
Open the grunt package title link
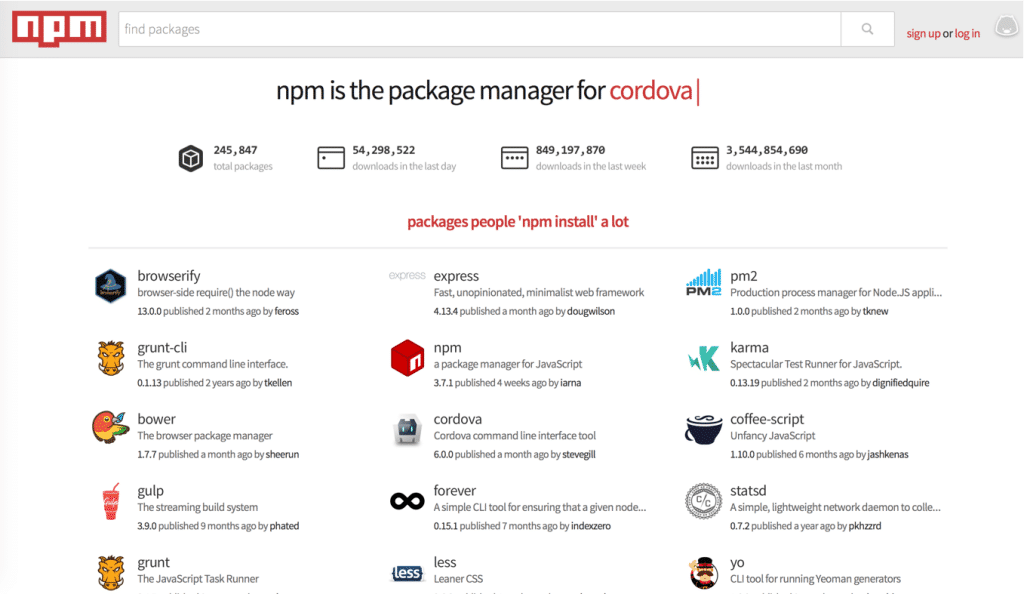pos(153,562)
